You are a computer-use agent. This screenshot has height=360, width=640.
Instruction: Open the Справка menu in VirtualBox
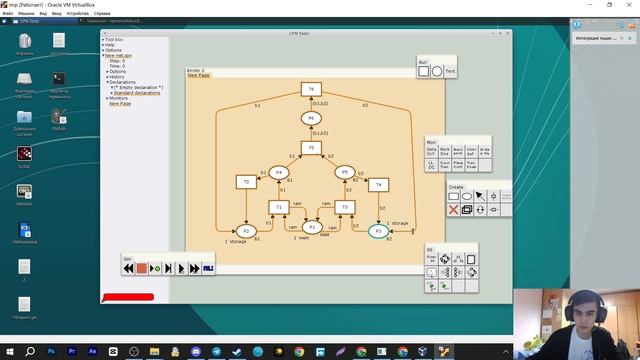tap(102, 13)
